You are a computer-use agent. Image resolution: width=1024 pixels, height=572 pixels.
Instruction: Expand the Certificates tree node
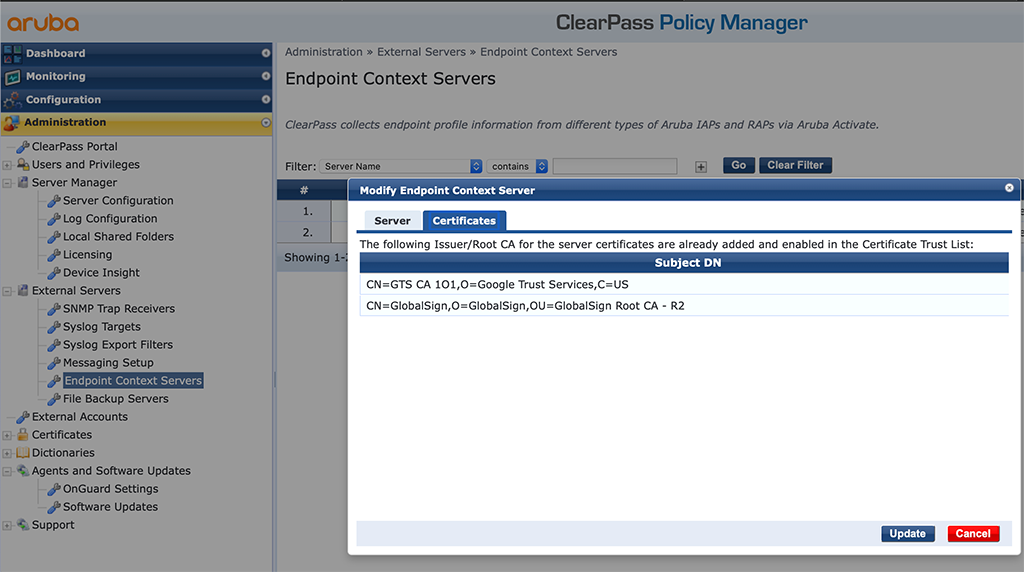tap(7, 435)
